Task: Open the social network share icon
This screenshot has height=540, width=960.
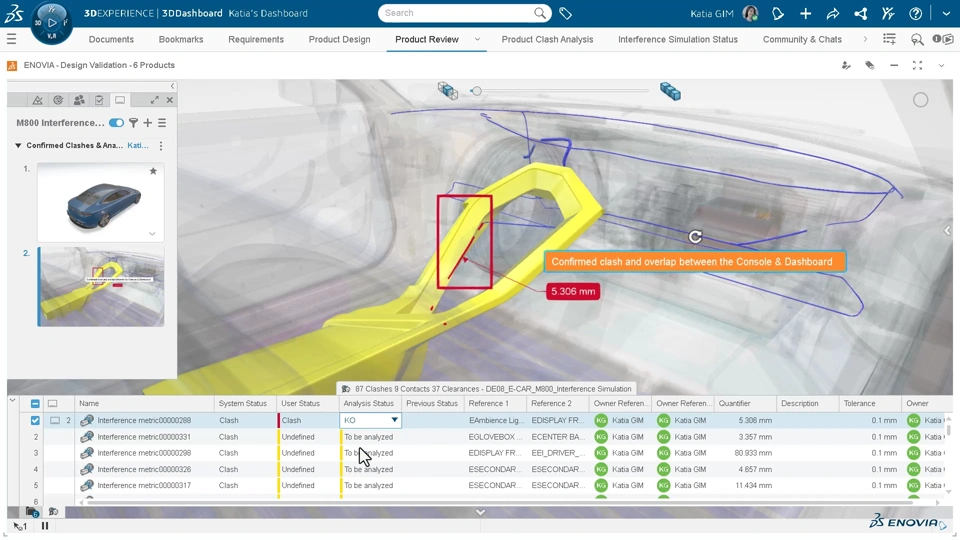Action: [860, 13]
